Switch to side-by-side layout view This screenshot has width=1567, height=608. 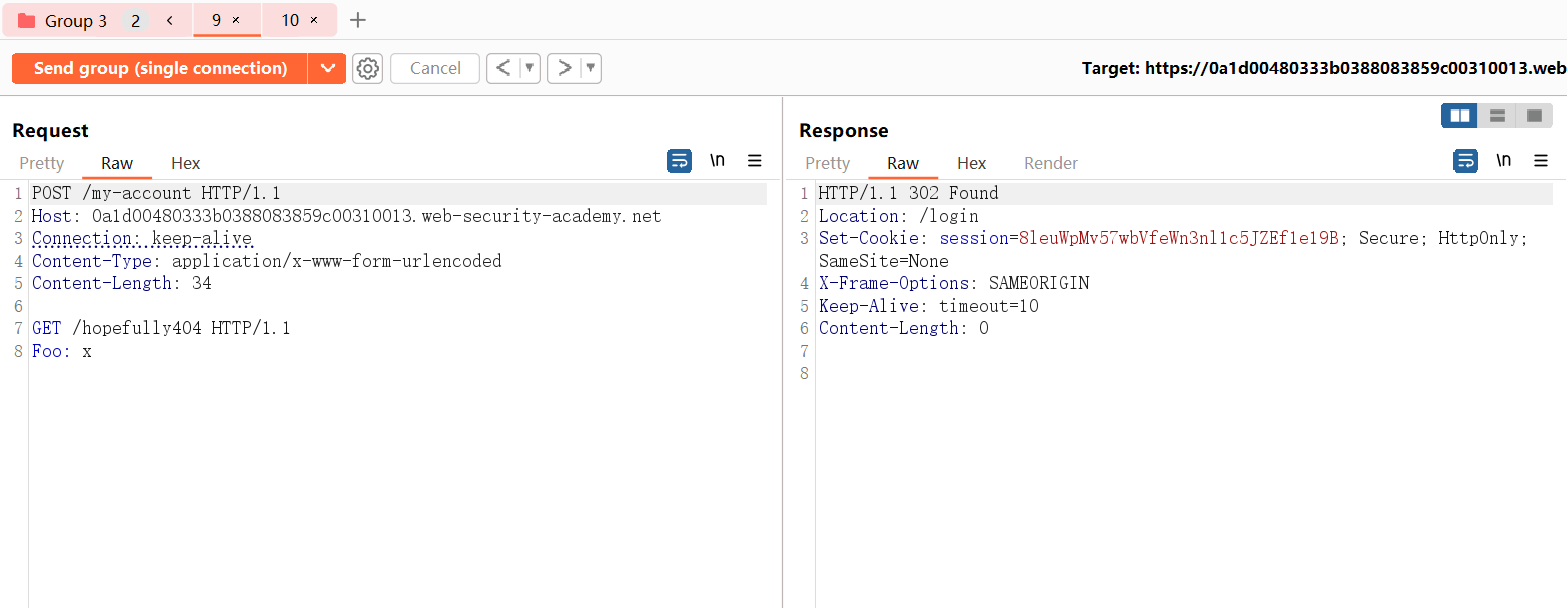tap(1460, 116)
